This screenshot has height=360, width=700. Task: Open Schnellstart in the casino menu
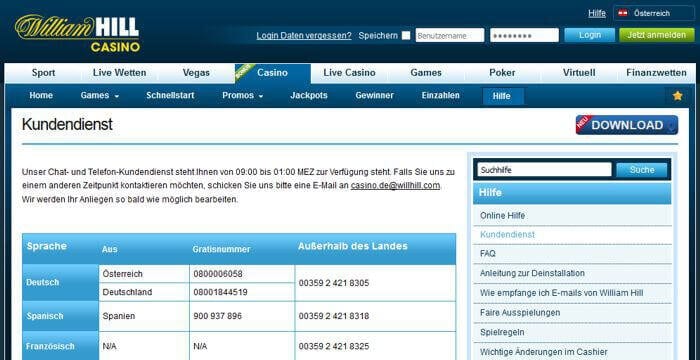170,96
